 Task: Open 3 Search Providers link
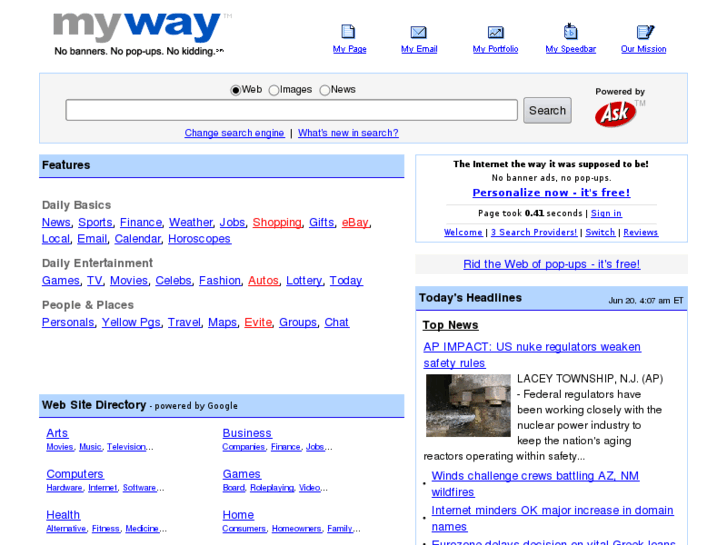tap(534, 232)
